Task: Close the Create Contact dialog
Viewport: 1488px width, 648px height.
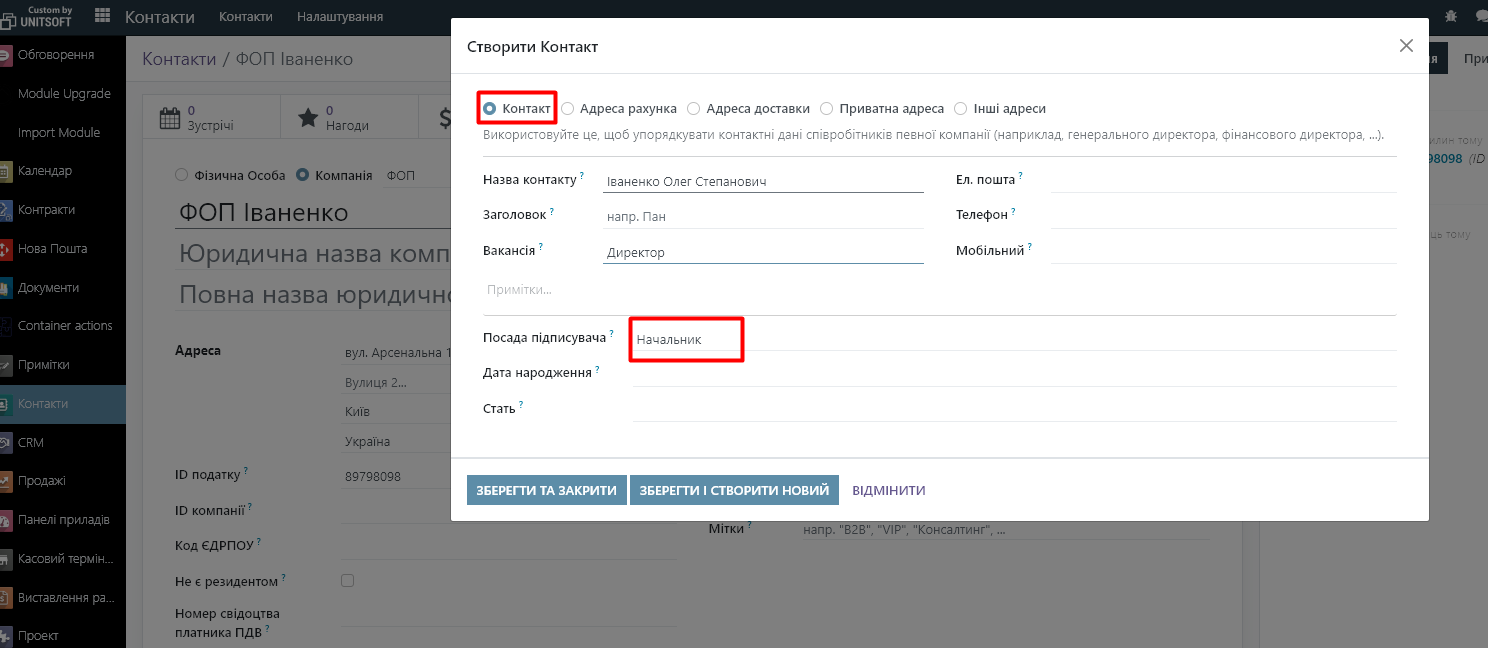Action: pyautogui.click(x=1406, y=46)
